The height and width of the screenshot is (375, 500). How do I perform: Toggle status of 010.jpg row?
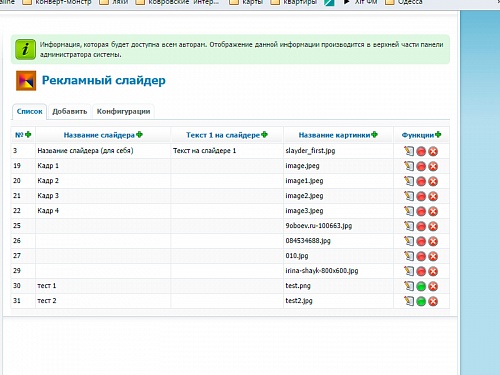[421, 256]
